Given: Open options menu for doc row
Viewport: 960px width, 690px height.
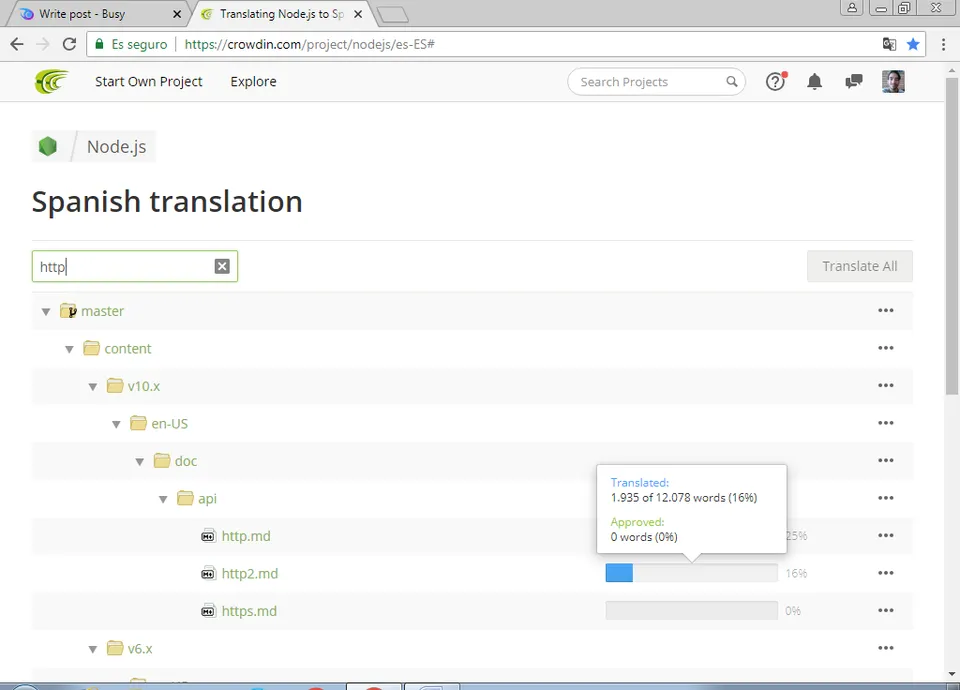Looking at the screenshot, I should tap(885, 460).
